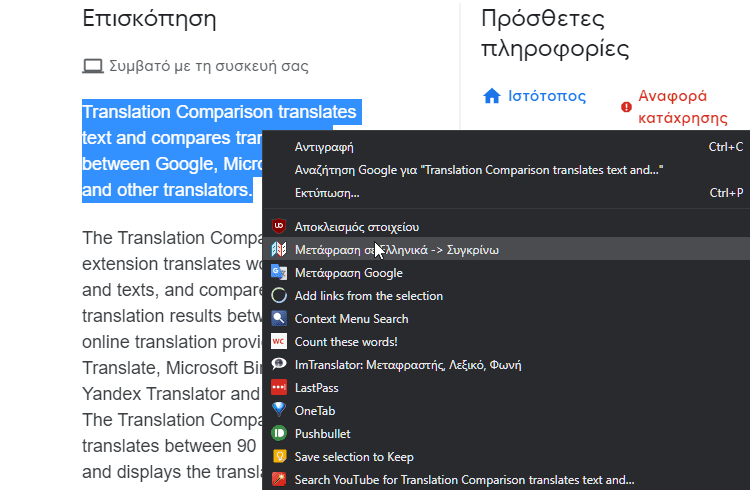This screenshot has width=750, height=490.
Task: Choose Add links from the selection
Action: pyautogui.click(x=506, y=295)
